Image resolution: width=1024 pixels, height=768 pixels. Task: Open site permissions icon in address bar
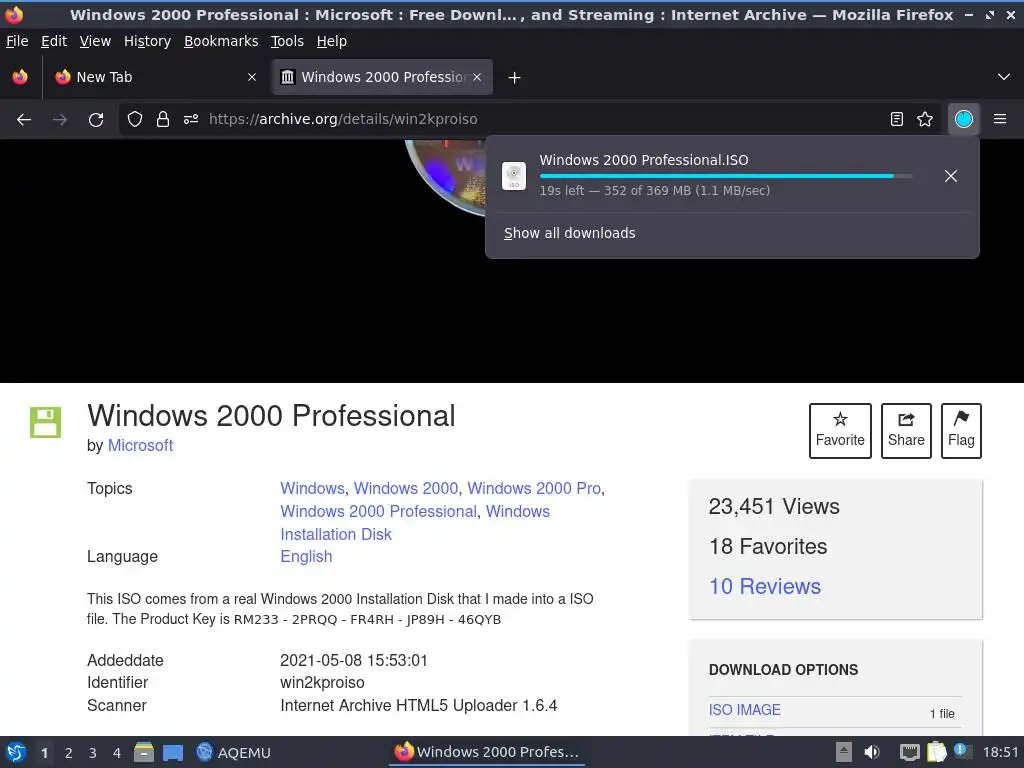(x=191, y=120)
